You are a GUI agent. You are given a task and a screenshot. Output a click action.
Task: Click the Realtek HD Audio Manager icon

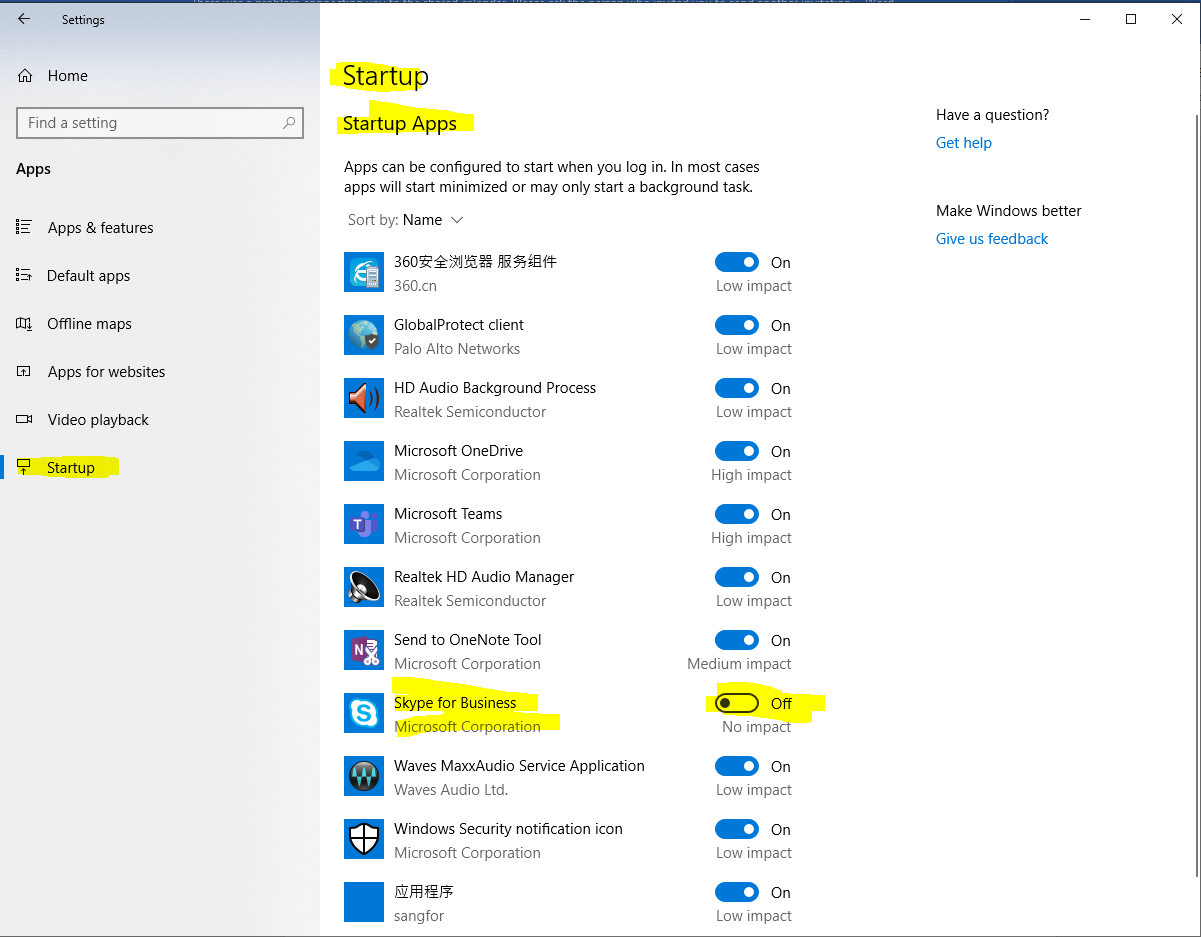coord(364,587)
